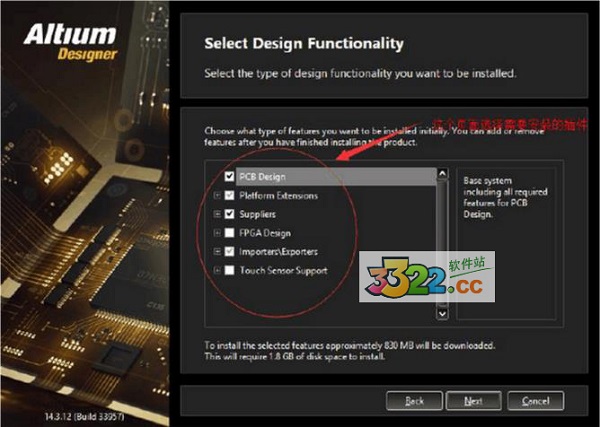The image size is (600, 427).
Task: Enable the FPGA Design checkbox
Action: (229, 233)
